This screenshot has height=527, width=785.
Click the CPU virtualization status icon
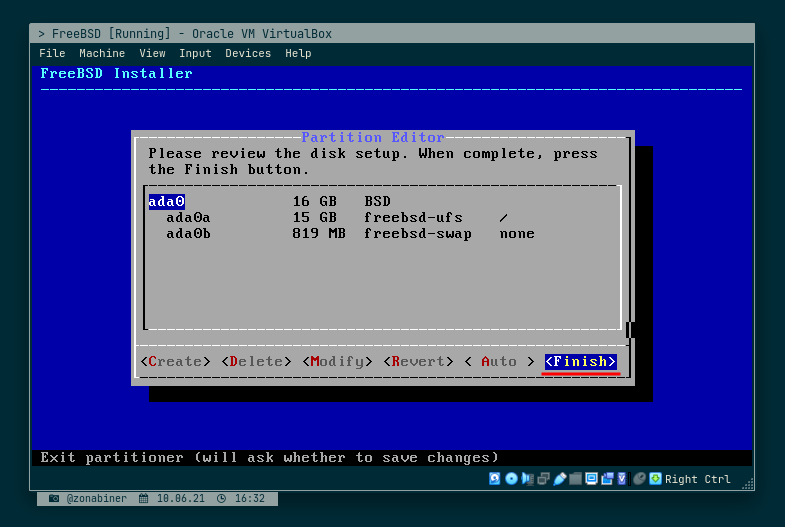click(x=622, y=479)
